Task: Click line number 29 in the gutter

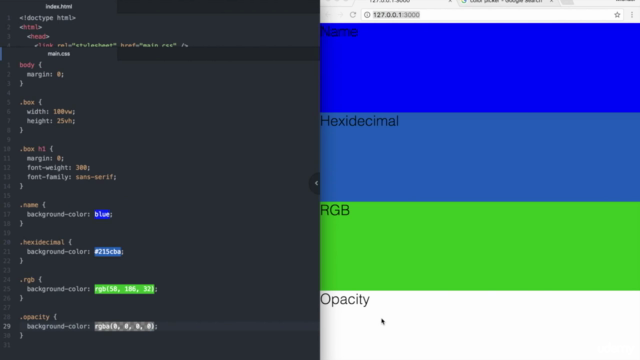Action: (7, 326)
